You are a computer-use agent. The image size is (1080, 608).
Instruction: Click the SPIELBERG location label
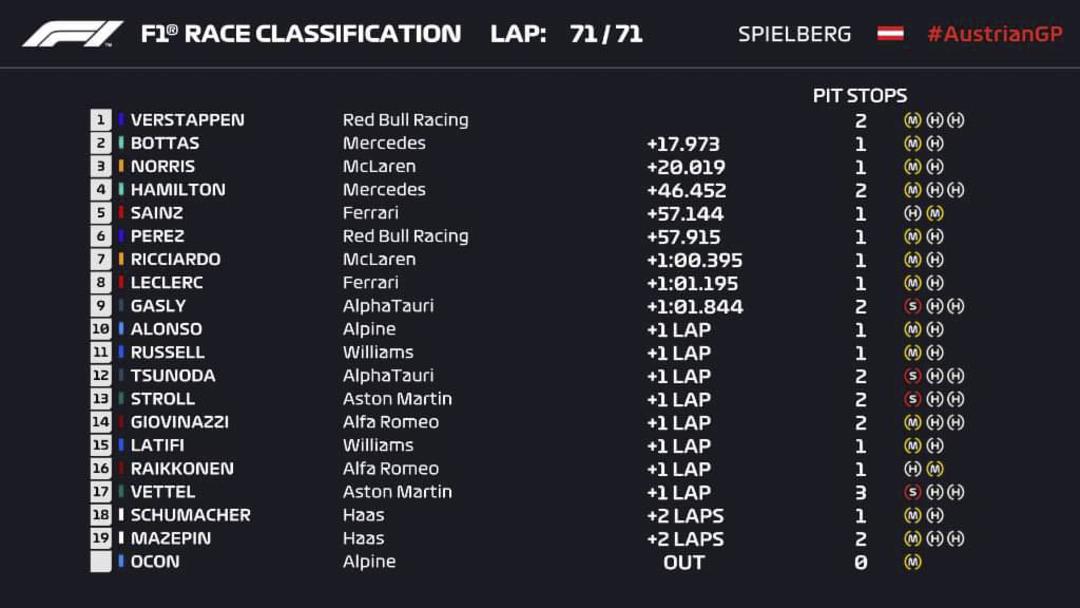(794, 34)
